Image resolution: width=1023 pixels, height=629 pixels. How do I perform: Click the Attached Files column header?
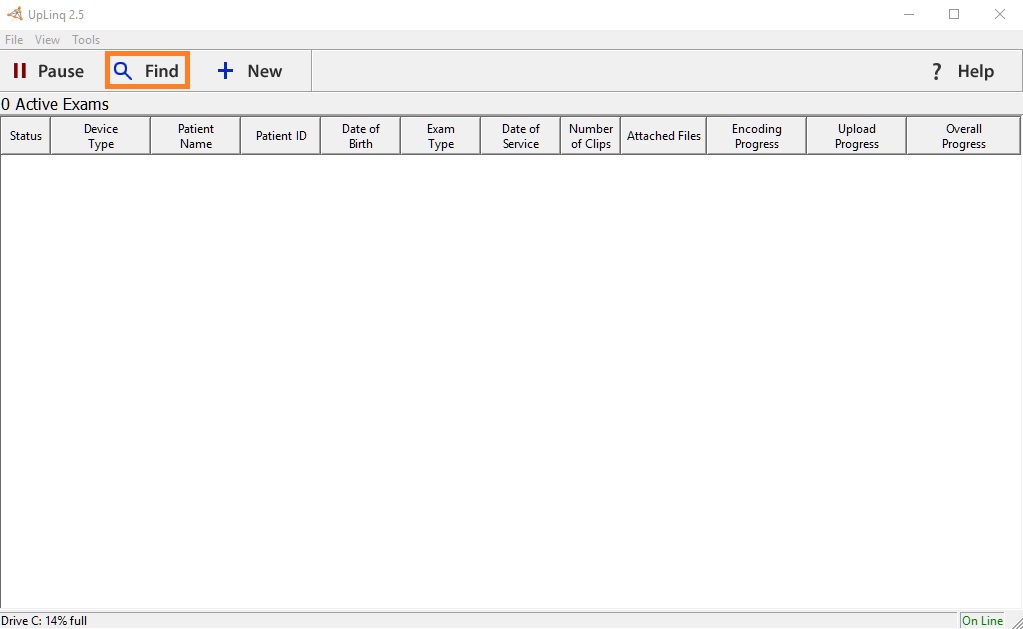[x=664, y=136]
